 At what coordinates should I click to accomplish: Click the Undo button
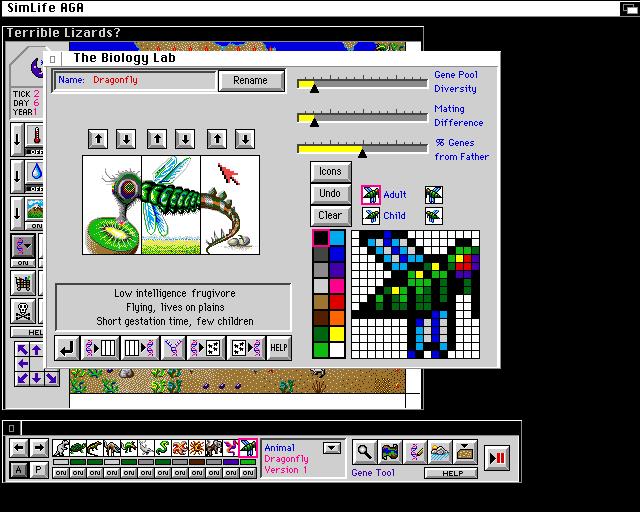tap(330, 194)
